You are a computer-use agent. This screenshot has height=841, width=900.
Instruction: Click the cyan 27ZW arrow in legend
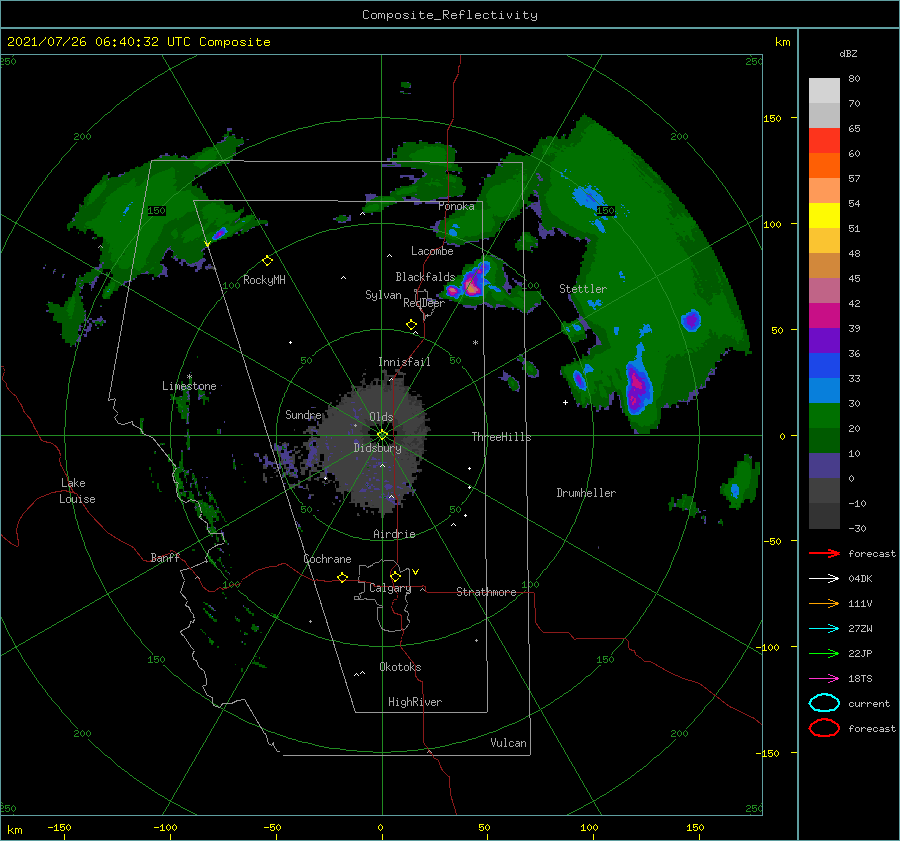[824, 629]
